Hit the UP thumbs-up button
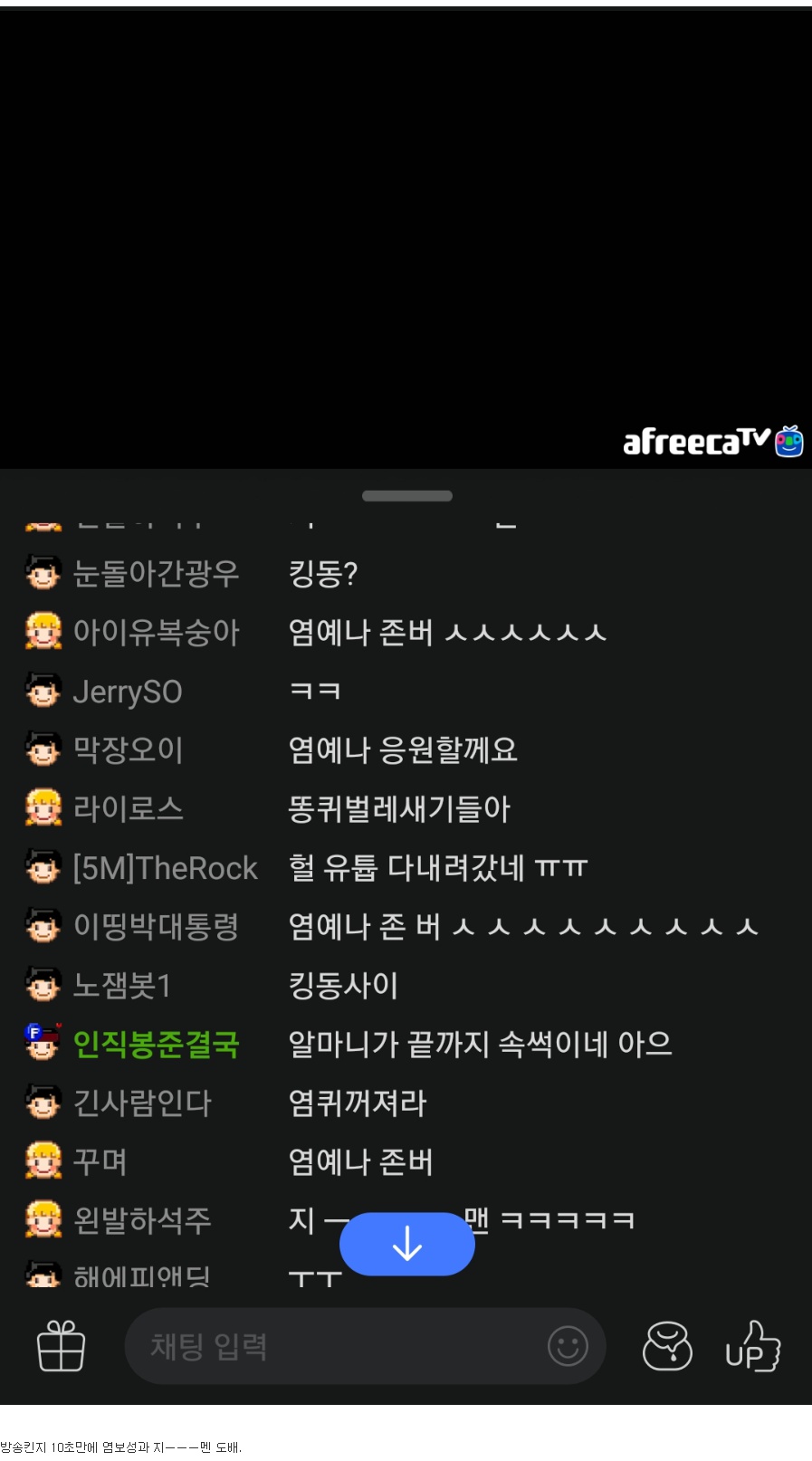The image size is (812, 1461). pos(752,1346)
